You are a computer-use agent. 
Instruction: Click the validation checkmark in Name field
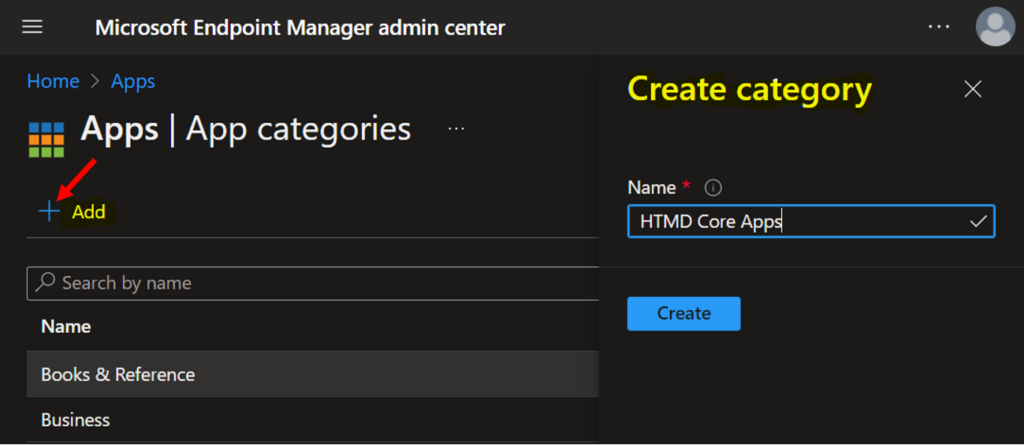pyautogui.click(x=978, y=222)
